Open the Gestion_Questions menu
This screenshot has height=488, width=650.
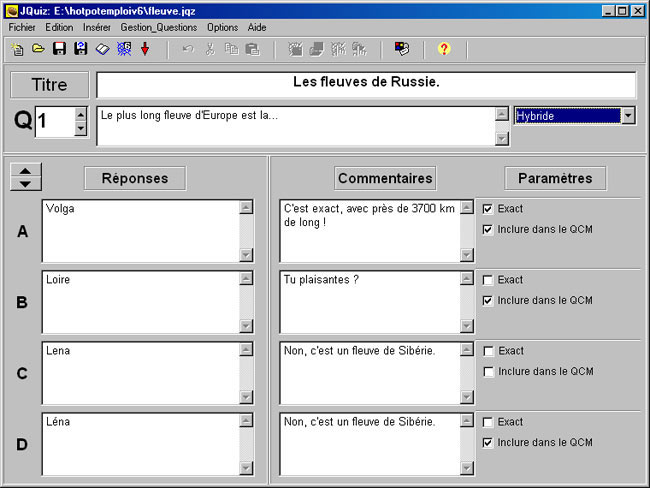click(x=159, y=27)
